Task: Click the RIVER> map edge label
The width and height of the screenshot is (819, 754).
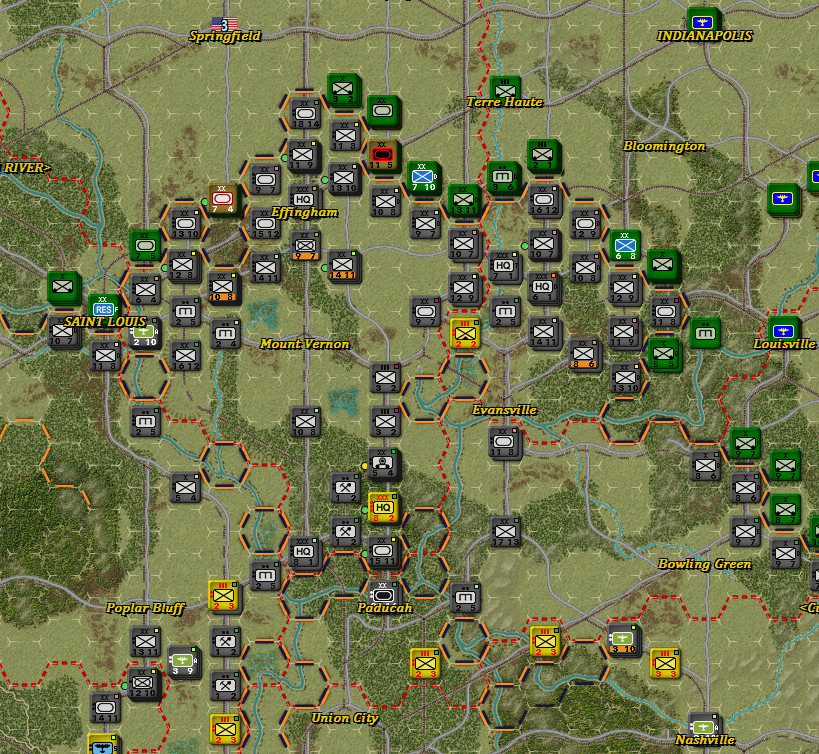Action: tap(27, 168)
